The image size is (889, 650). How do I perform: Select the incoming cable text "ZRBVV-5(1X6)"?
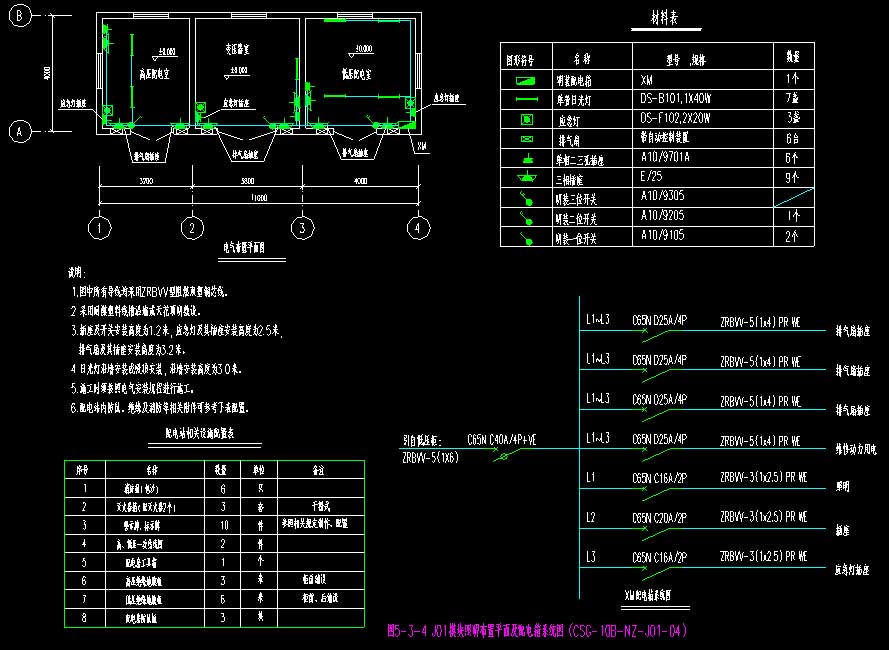pos(430,458)
